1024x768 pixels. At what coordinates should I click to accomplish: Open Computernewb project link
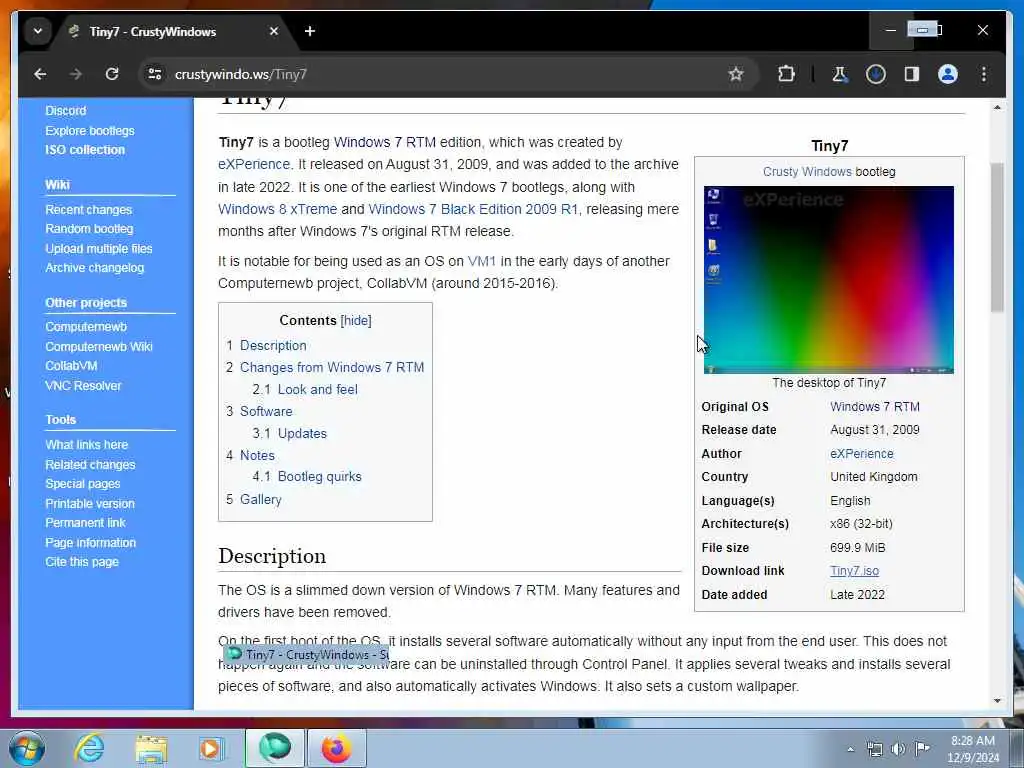point(86,327)
